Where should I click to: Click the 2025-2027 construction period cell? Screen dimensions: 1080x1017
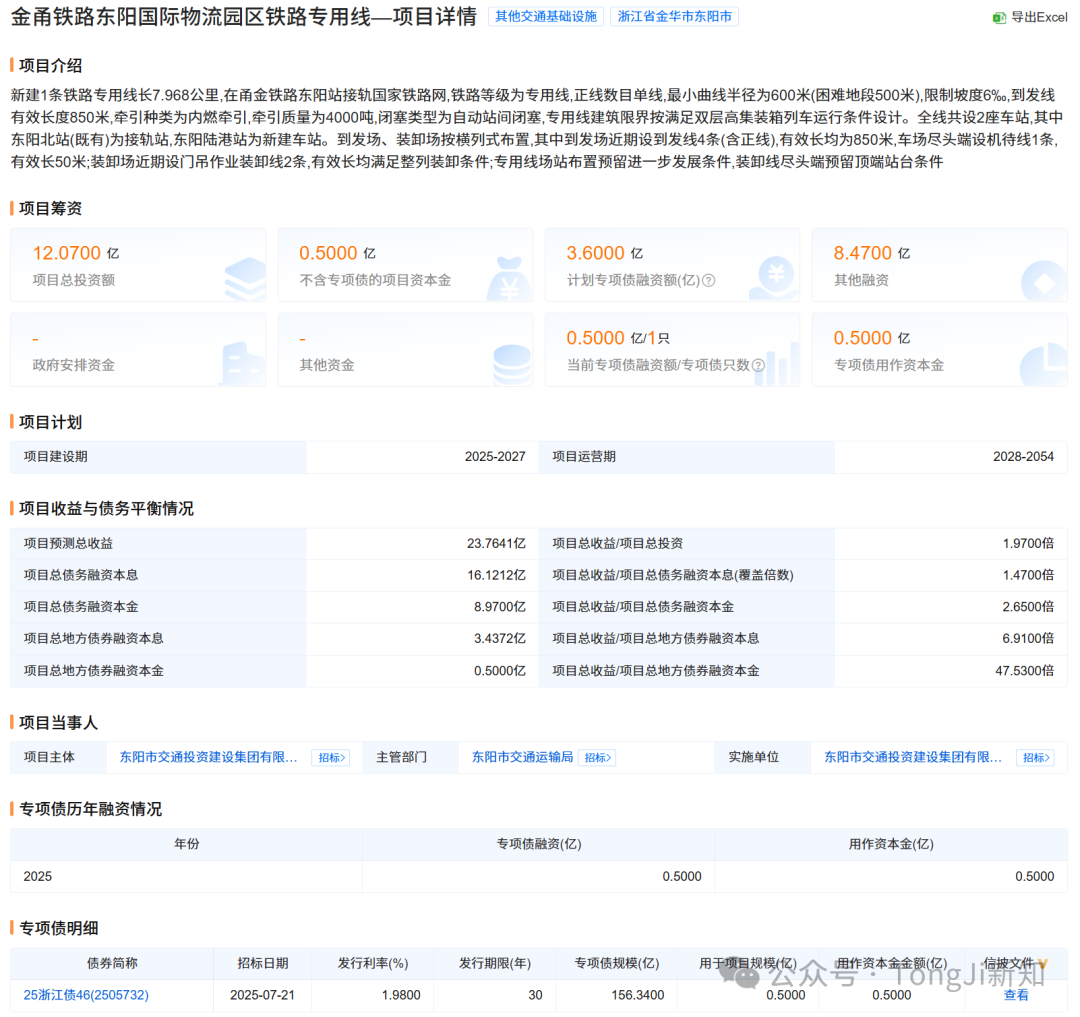point(423,457)
